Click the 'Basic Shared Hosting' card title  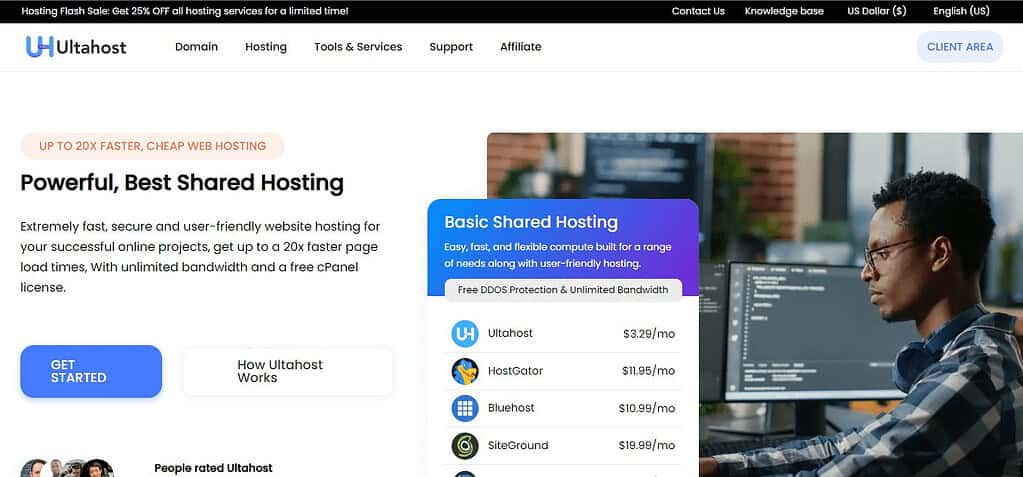point(531,223)
